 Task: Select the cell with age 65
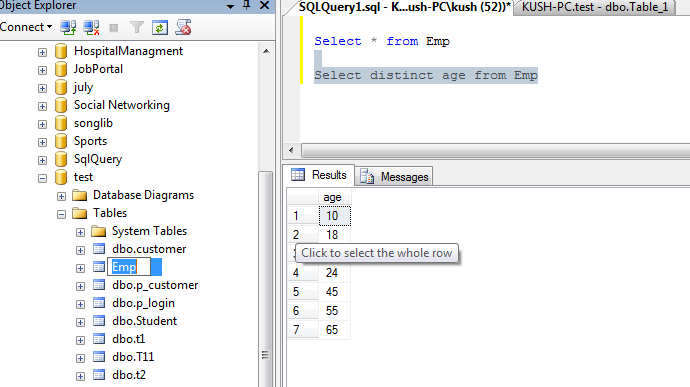pyautogui.click(x=334, y=330)
